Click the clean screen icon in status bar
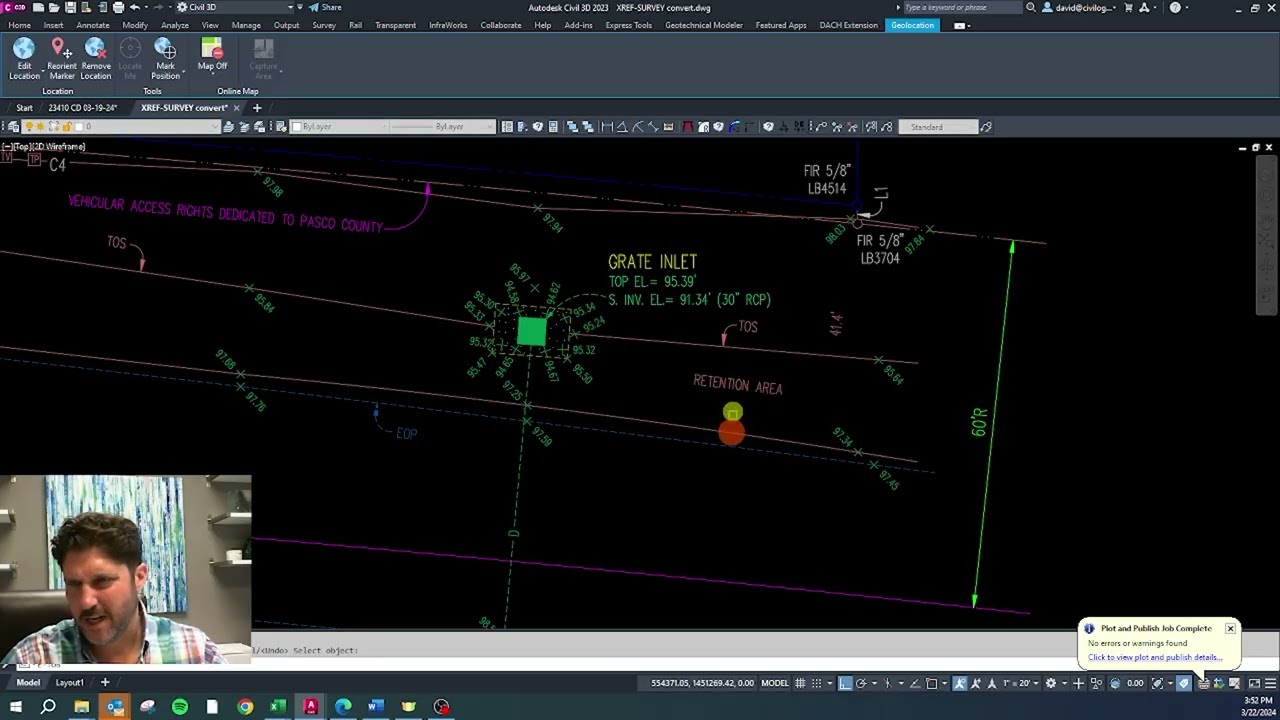Image resolution: width=1280 pixels, height=720 pixels. point(1254,683)
